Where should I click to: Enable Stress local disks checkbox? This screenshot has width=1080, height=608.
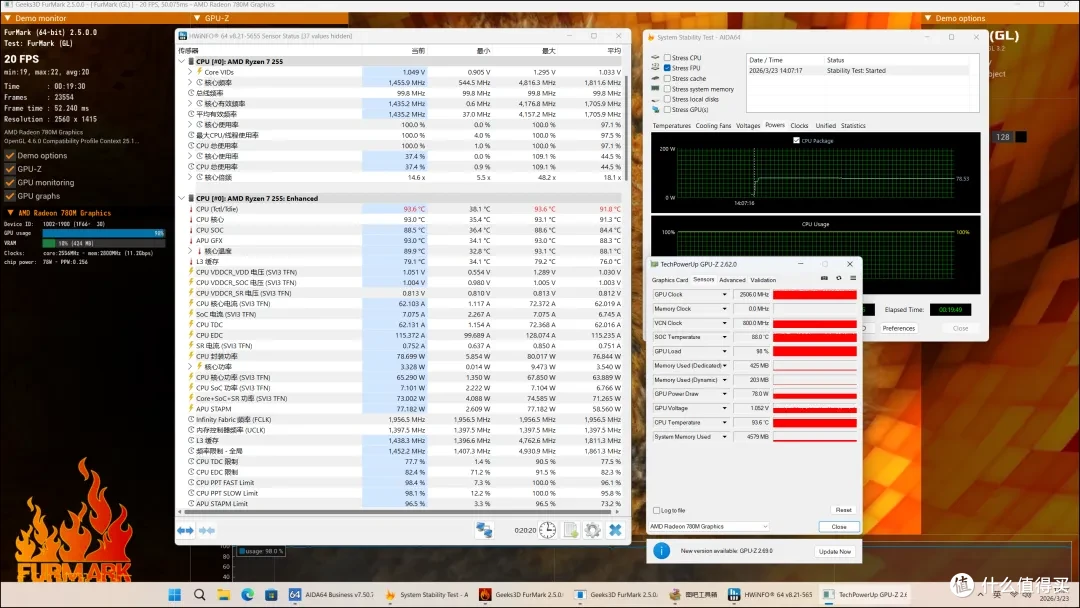667,99
